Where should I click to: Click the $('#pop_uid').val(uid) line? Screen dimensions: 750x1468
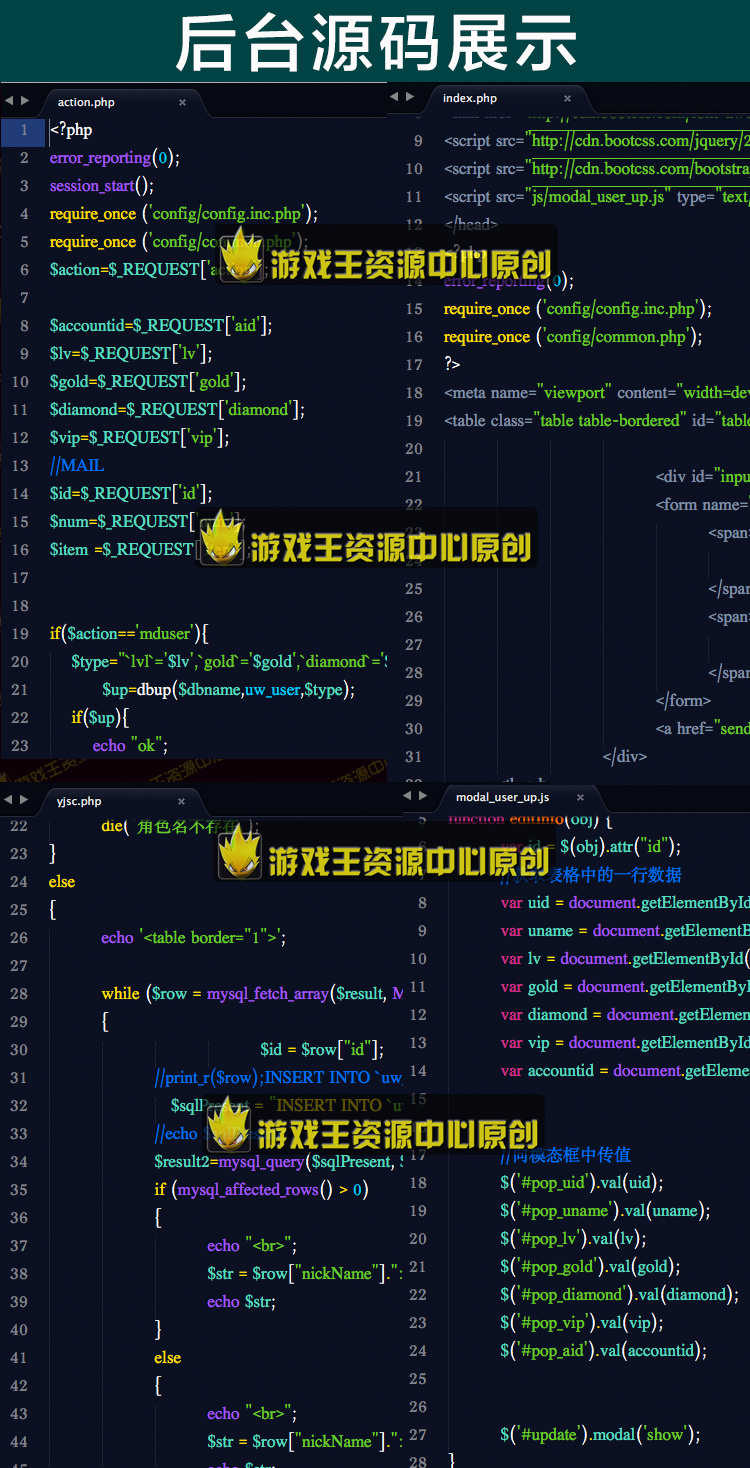(582, 1183)
